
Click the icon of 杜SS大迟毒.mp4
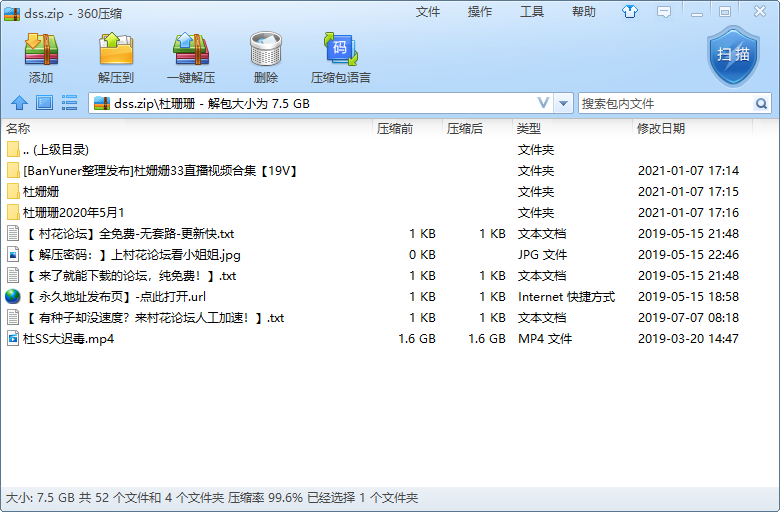point(13,338)
